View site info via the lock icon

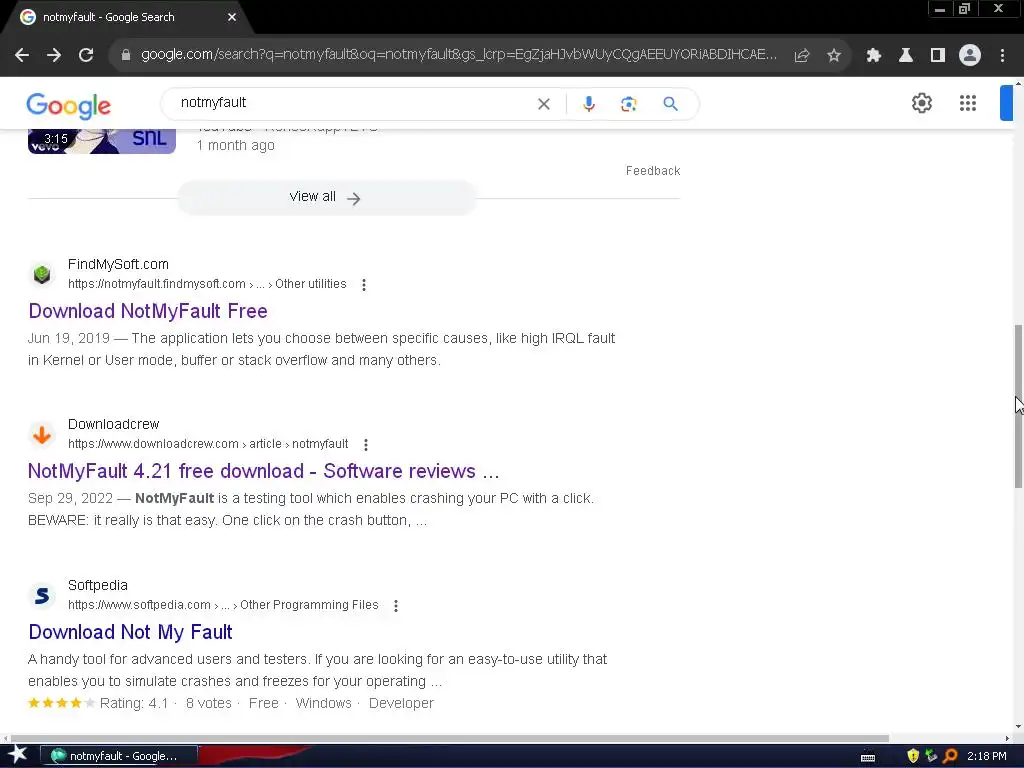[126, 55]
